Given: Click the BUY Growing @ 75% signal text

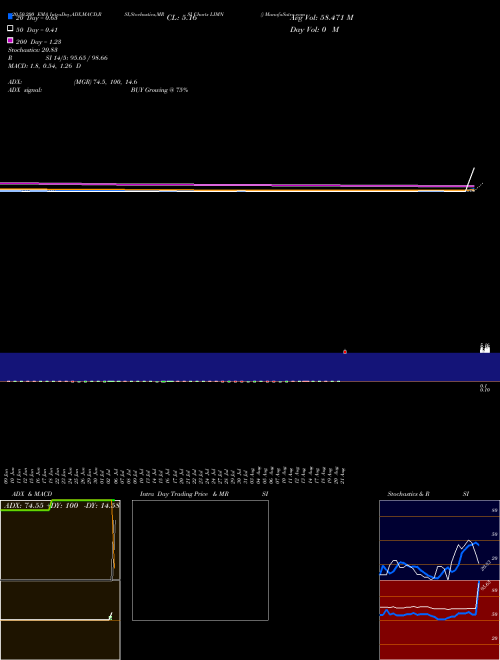Looking at the screenshot, I should click(159, 90).
